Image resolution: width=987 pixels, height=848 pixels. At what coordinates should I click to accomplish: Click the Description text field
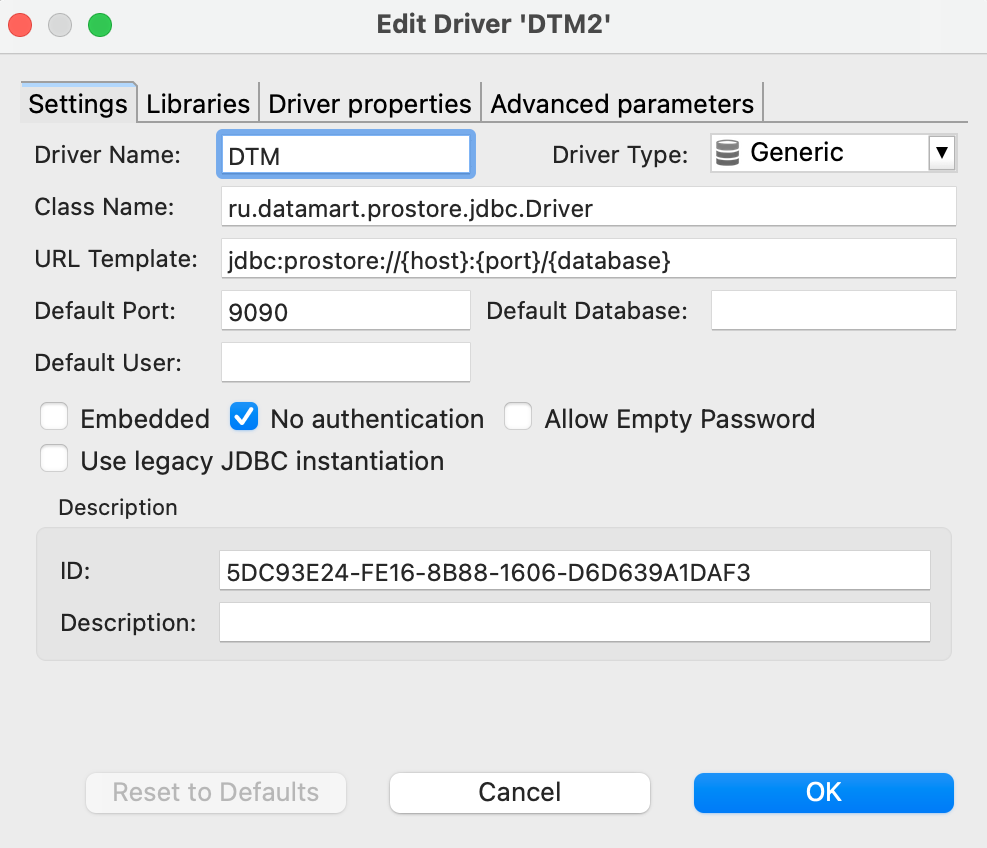[x=574, y=622]
